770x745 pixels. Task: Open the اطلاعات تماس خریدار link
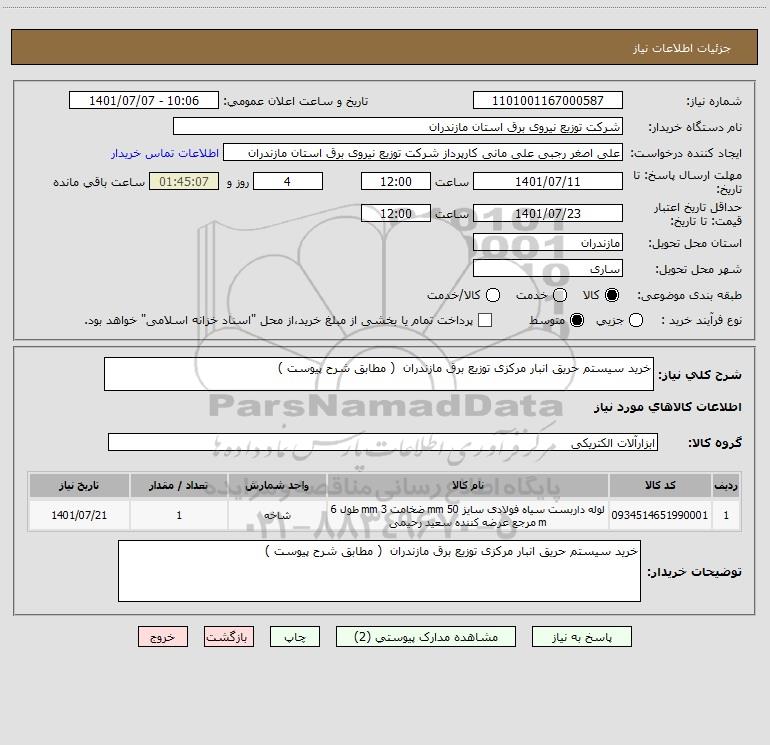click(165, 153)
